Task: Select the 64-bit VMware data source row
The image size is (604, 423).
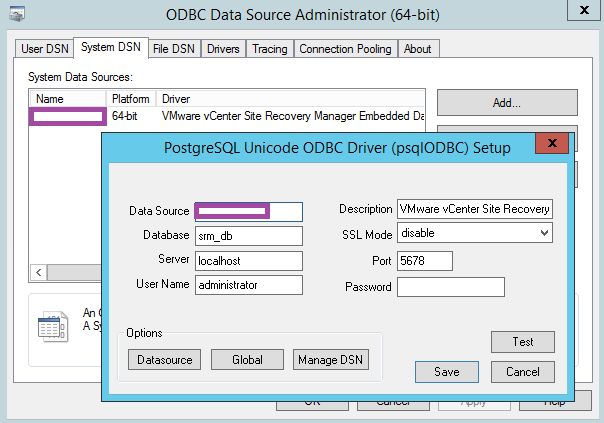Action: coord(227,116)
